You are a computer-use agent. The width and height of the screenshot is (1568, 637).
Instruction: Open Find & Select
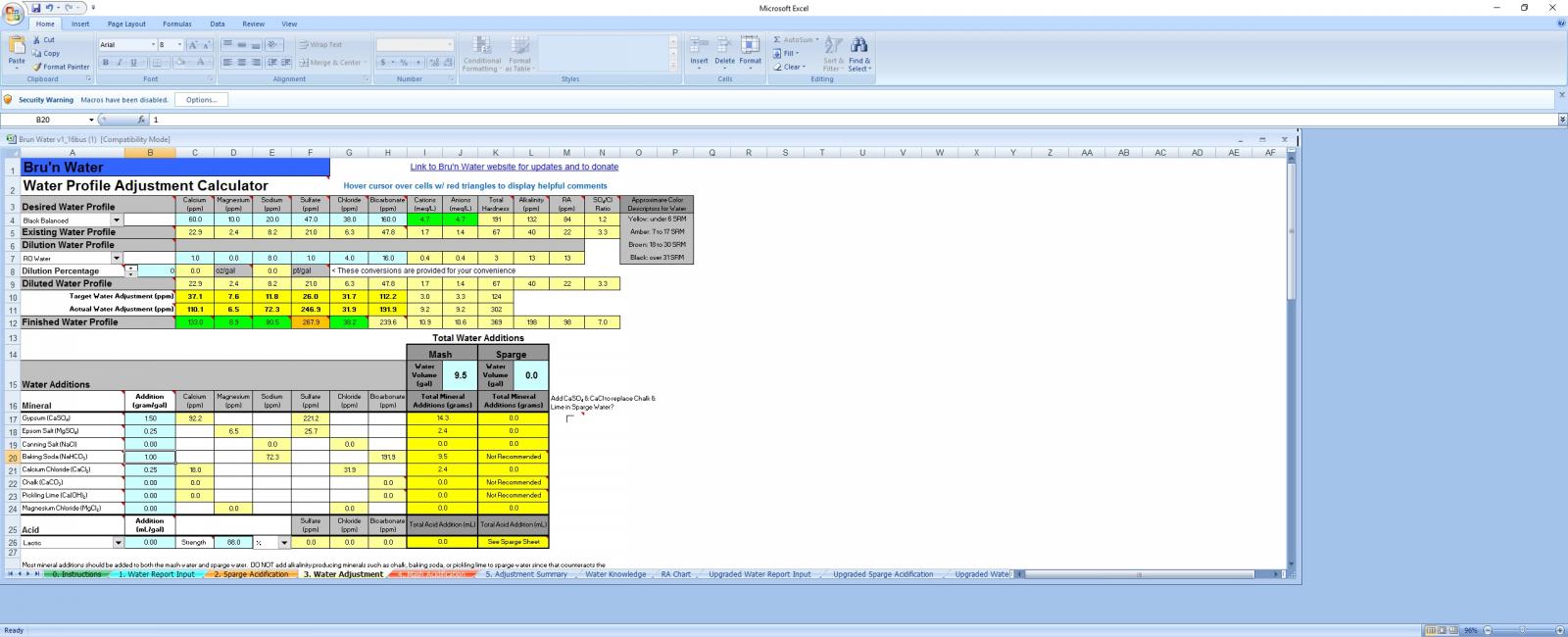pos(858,54)
